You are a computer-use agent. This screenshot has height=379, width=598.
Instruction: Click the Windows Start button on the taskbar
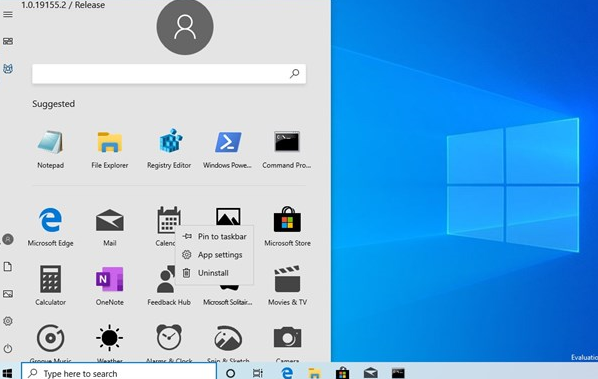point(7,373)
